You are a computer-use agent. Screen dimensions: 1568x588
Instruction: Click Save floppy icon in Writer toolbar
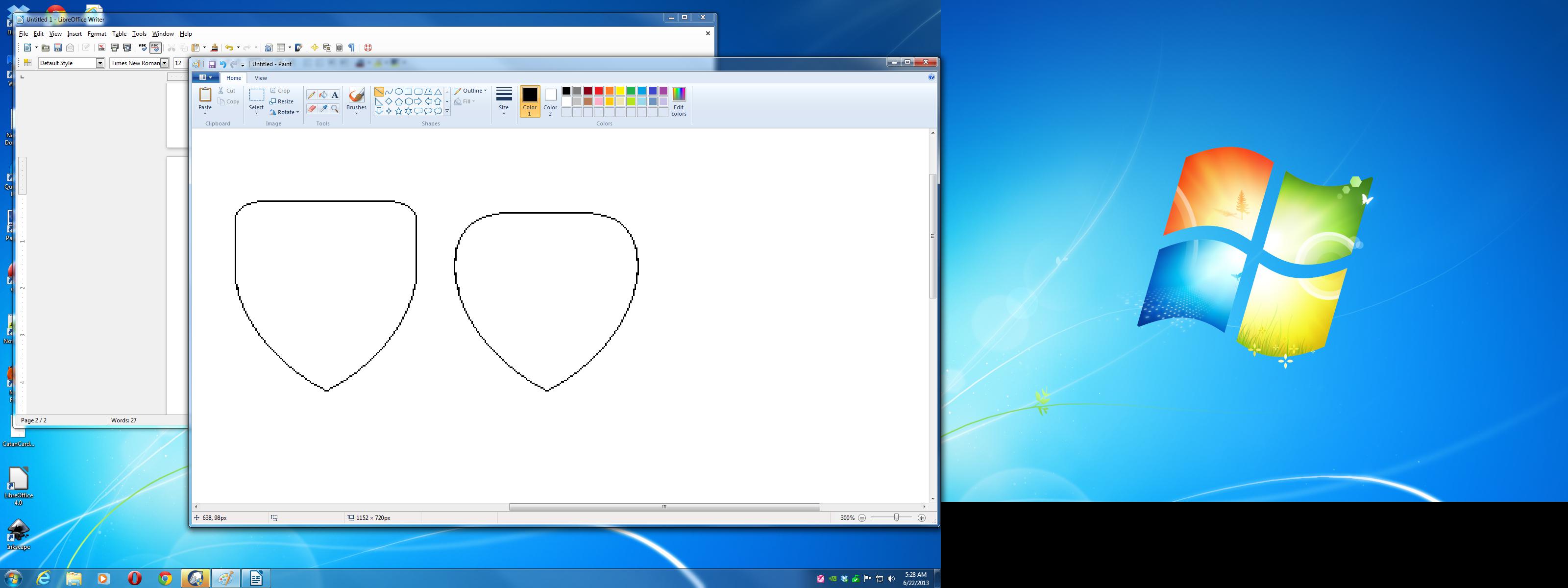point(58,48)
